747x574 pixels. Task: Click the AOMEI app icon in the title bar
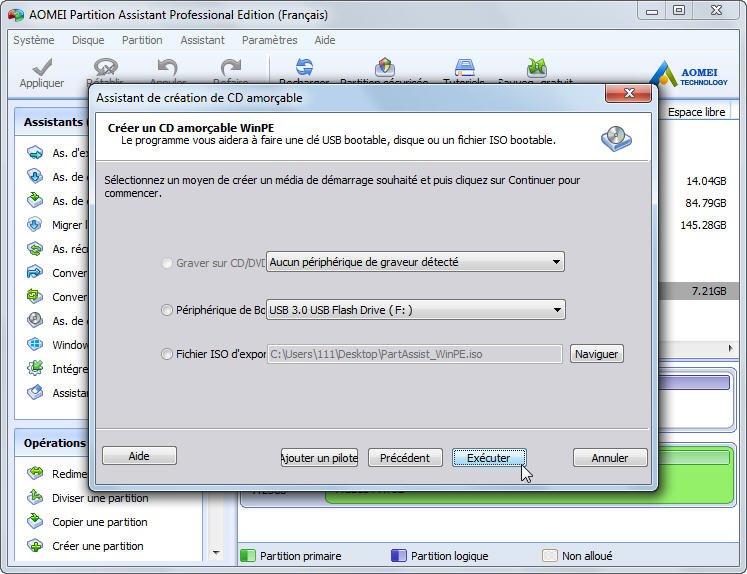16,15
